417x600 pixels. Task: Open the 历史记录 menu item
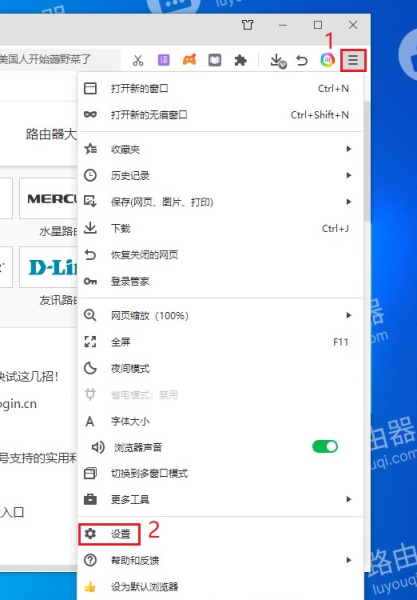coord(220,175)
